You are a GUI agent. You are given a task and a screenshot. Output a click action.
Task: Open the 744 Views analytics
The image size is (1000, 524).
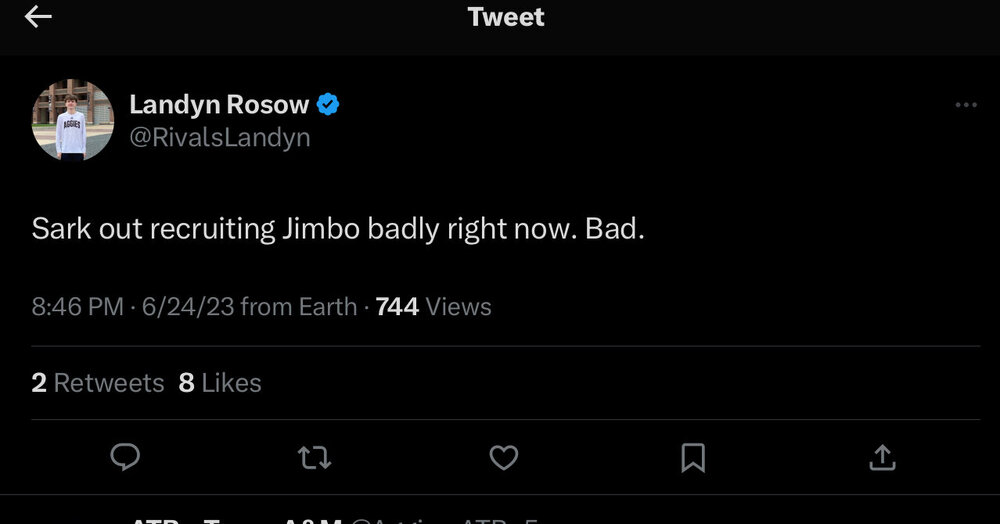tap(433, 307)
